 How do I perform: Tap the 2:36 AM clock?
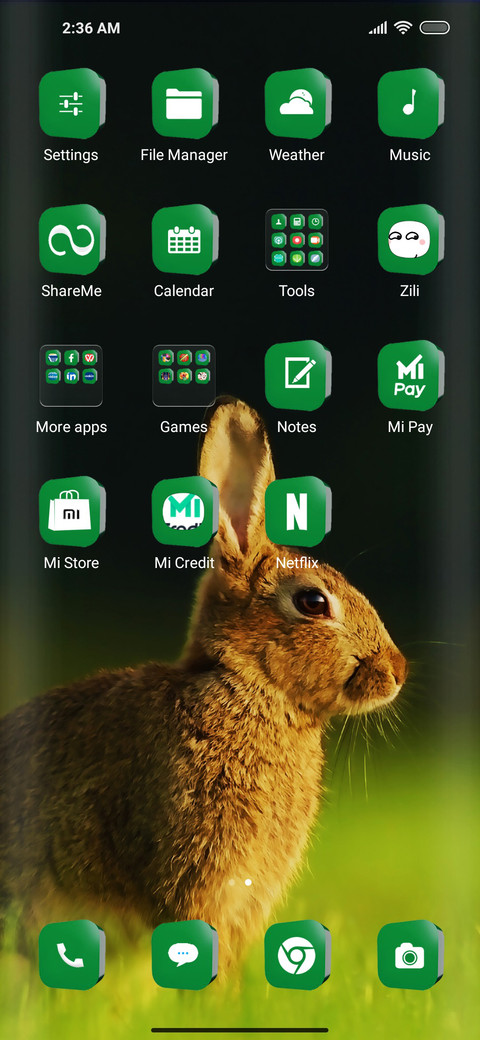[91, 28]
